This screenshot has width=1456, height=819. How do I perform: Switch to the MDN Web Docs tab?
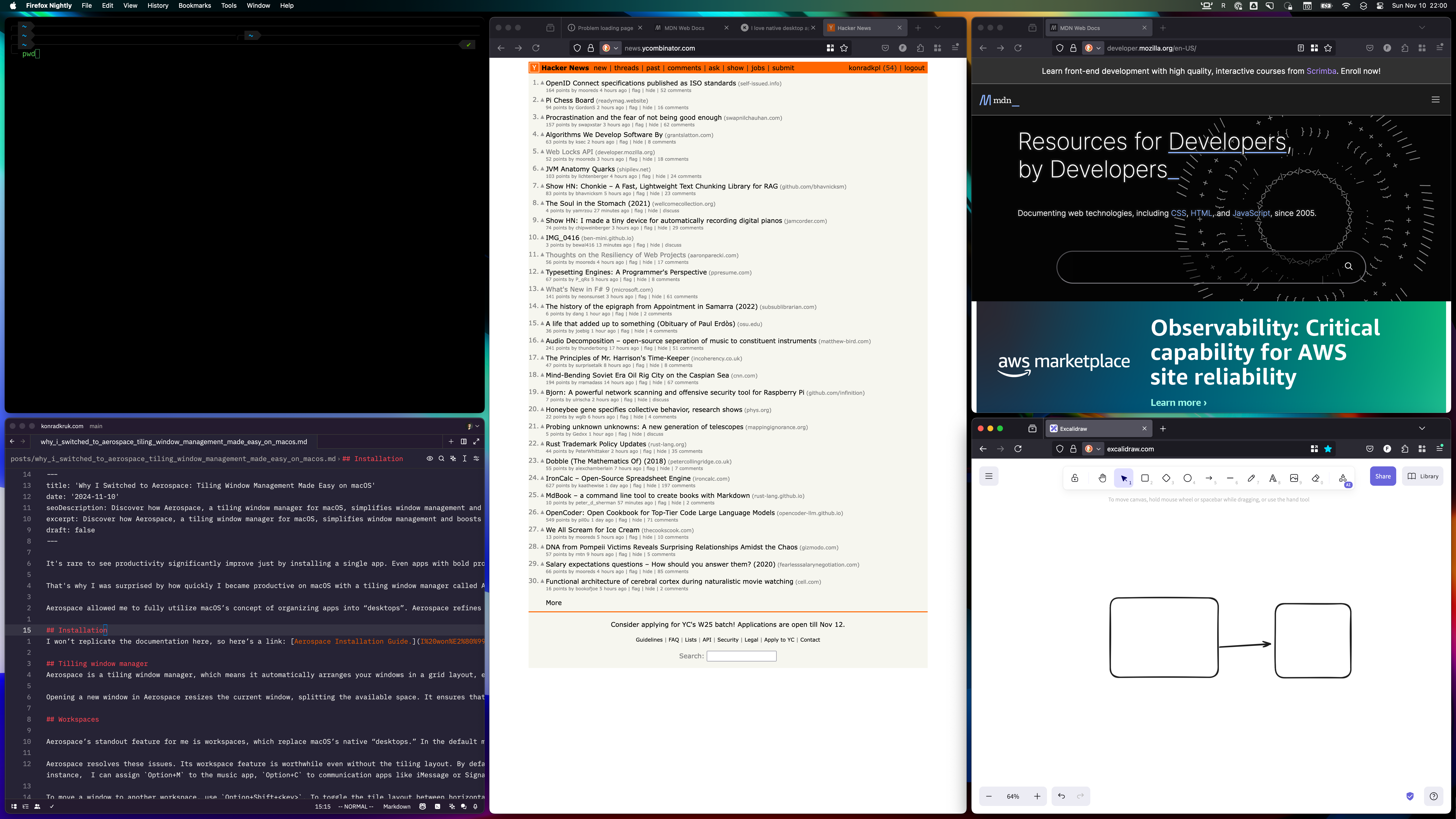coord(684,27)
